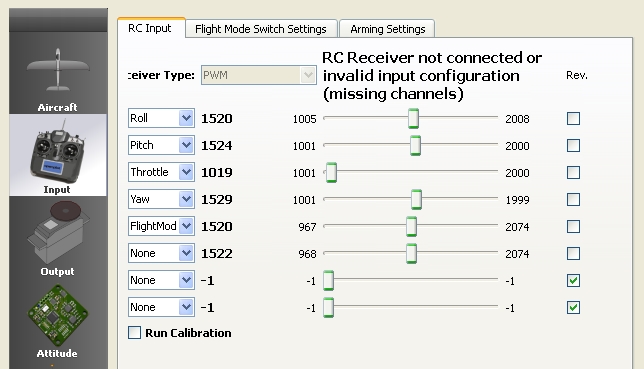Uncheck Rev. checkbox in the last row
Image resolution: width=644 pixels, height=369 pixels.
coord(573,307)
